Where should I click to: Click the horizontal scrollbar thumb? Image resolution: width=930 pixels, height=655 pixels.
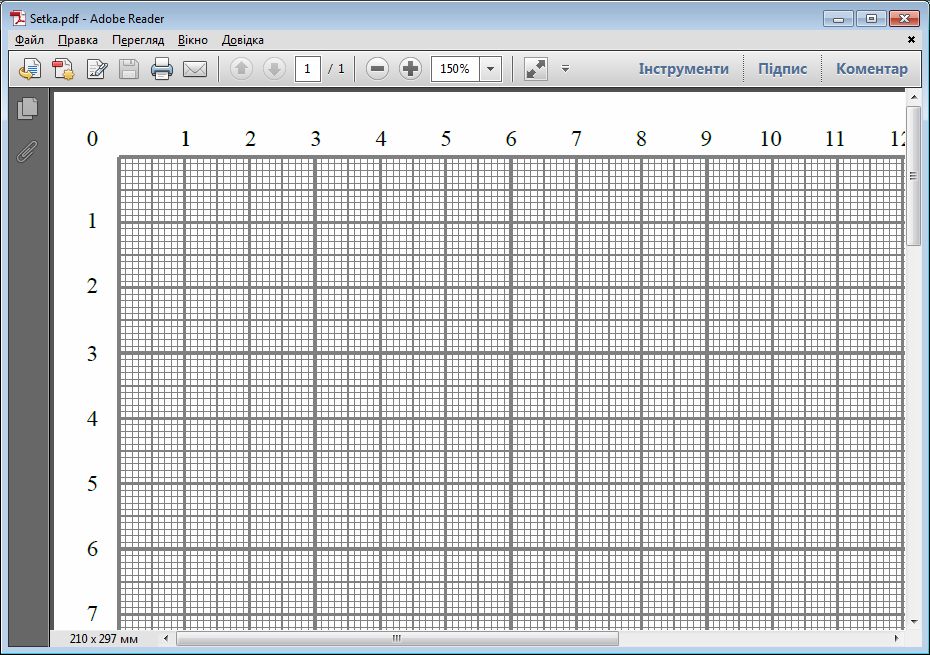(x=397, y=638)
